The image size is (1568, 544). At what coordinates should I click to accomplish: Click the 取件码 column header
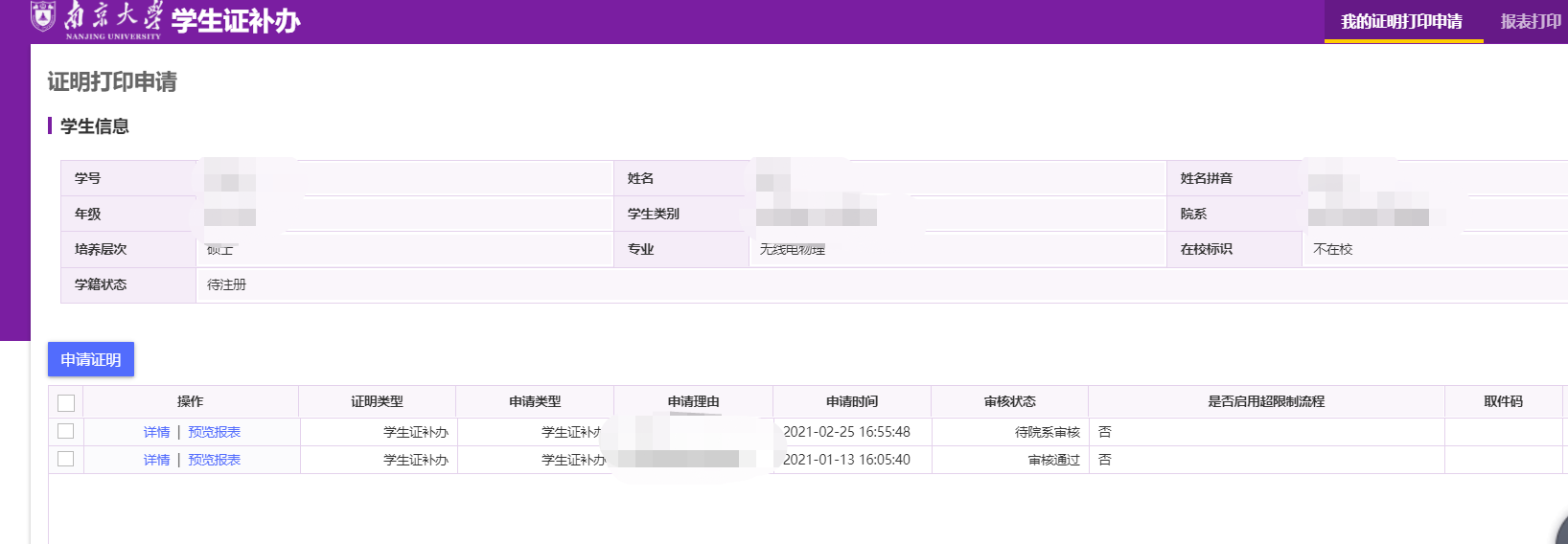[x=1503, y=402]
